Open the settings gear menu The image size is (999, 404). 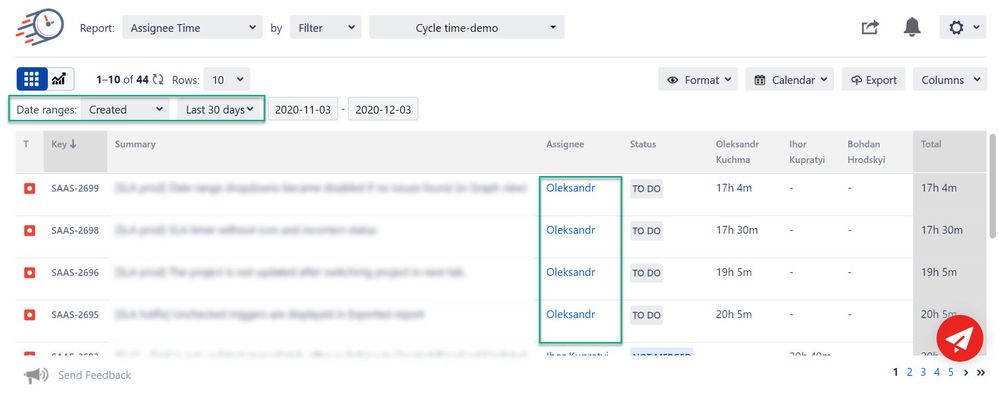(963, 27)
